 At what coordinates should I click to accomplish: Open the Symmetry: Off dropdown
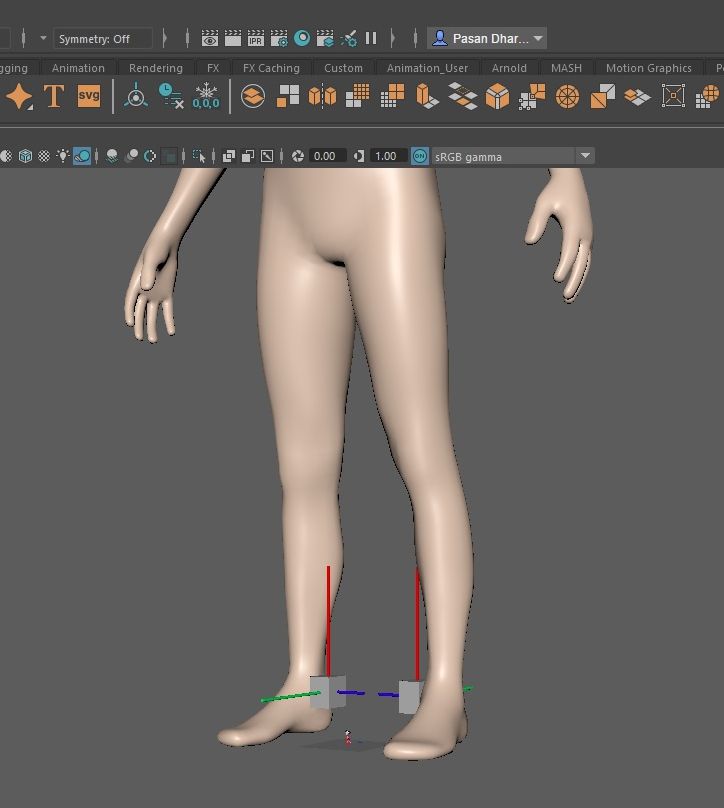click(104, 39)
